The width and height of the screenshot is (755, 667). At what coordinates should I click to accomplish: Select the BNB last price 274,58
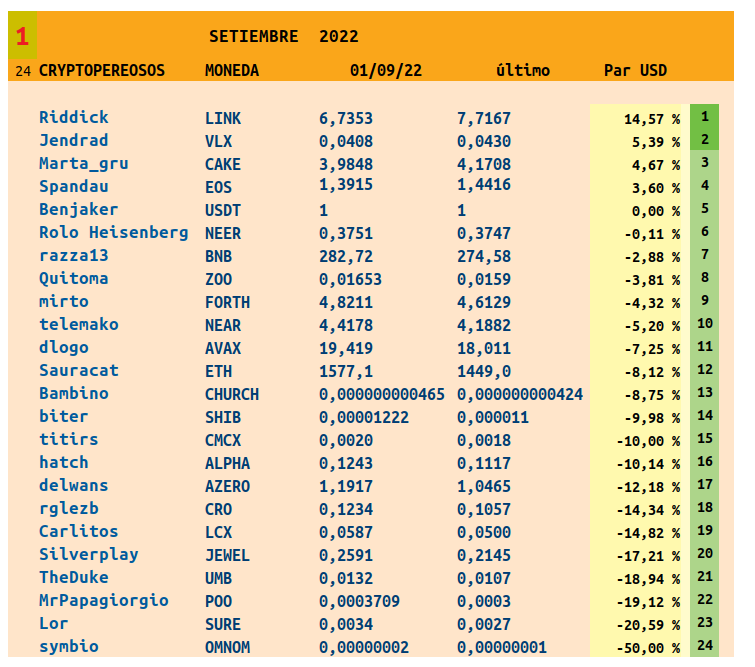(x=484, y=257)
